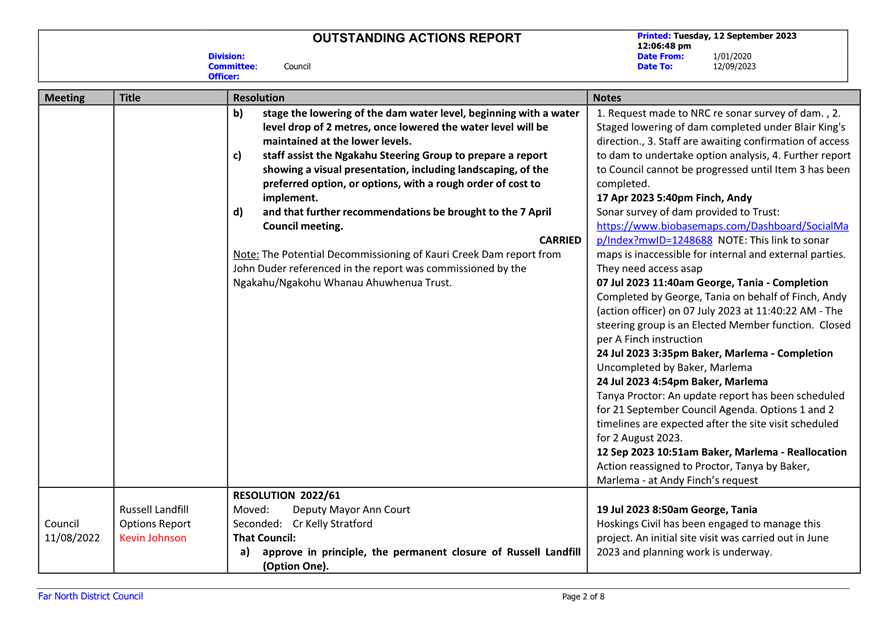Select the Committee value Council

[x=297, y=66]
